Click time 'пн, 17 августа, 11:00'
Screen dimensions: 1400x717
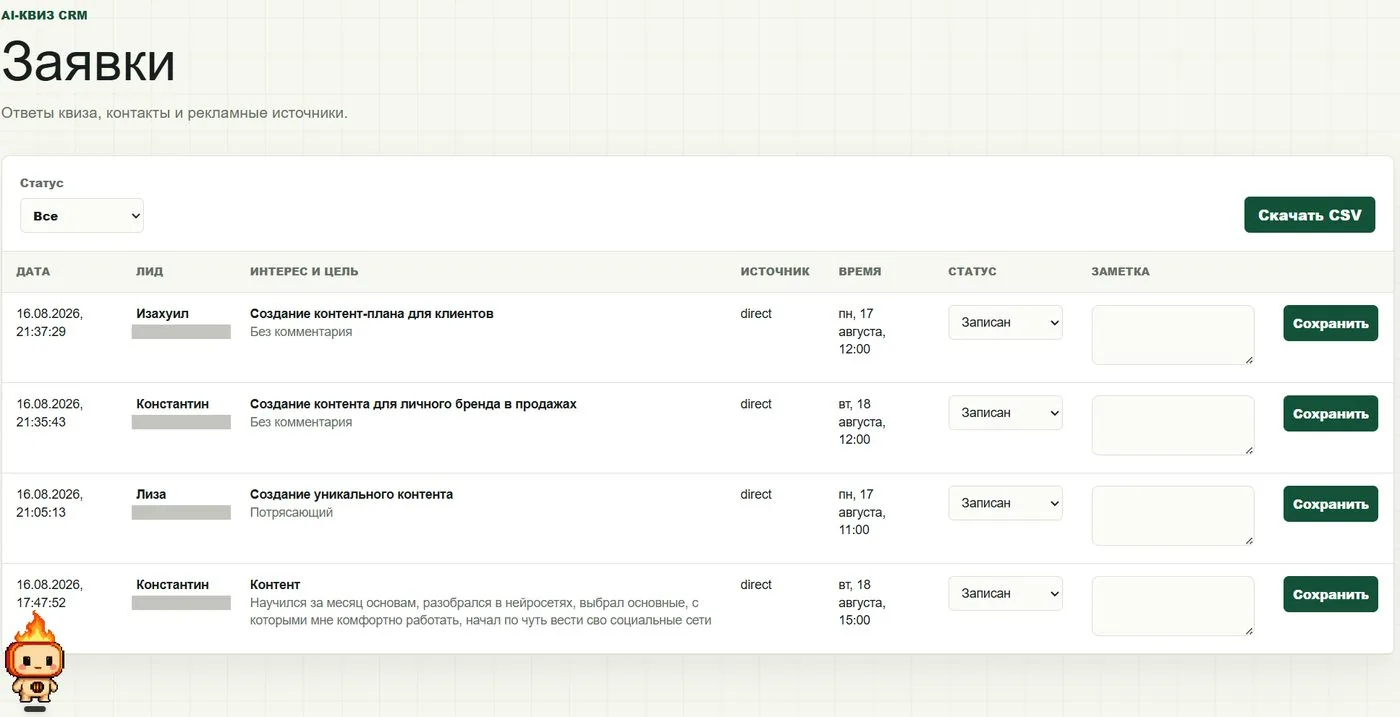click(861, 512)
